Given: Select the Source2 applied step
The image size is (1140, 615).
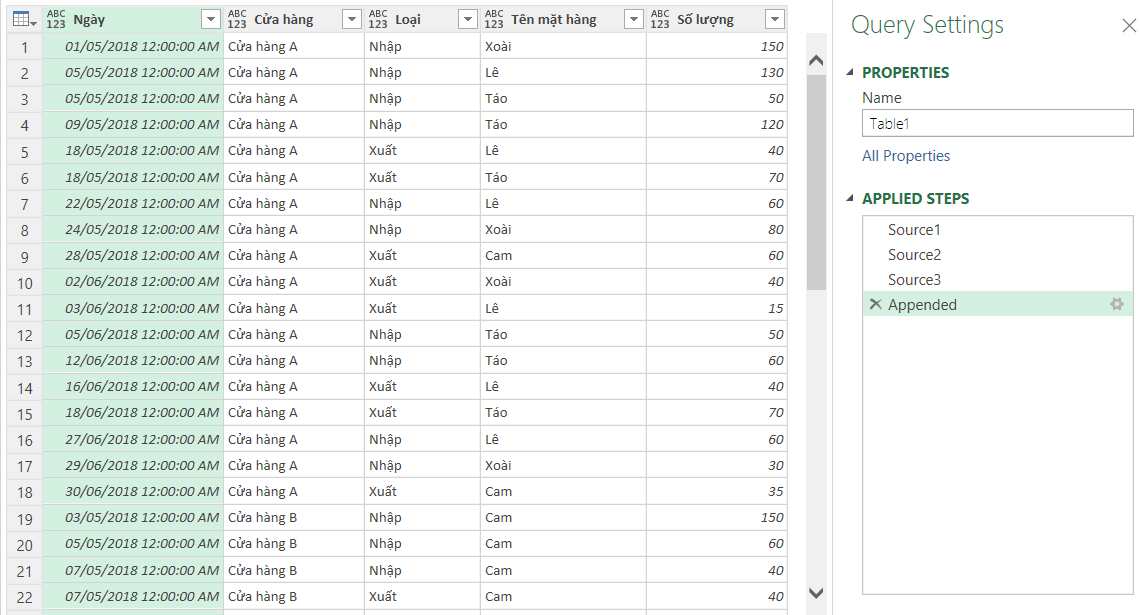Looking at the screenshot, I should click(998, 254).
